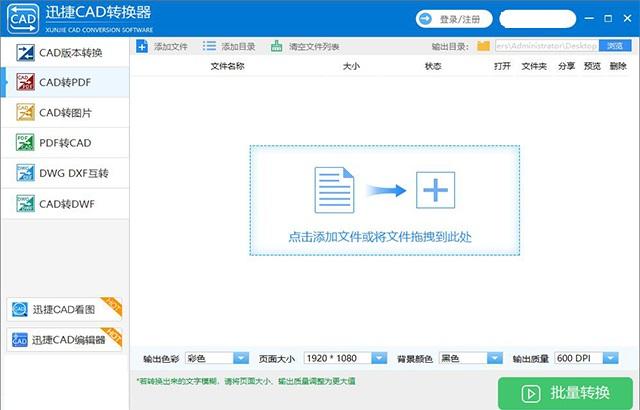Click the 大小 column header
Image resolution: width=640 pixels, height=410 pixels.
pos(351,66)
